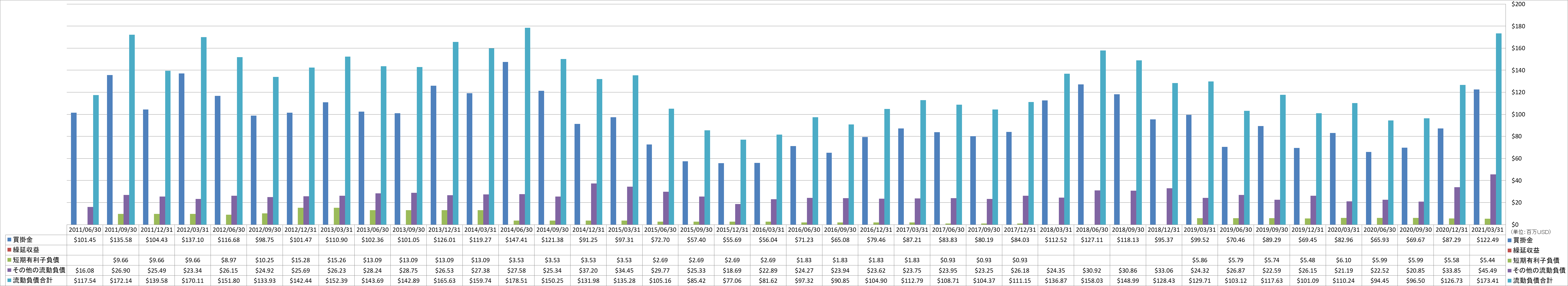Select the $178.51 total cell
Screen dimensions: 1568x286
pyautogui.click(x=516, y=280)
